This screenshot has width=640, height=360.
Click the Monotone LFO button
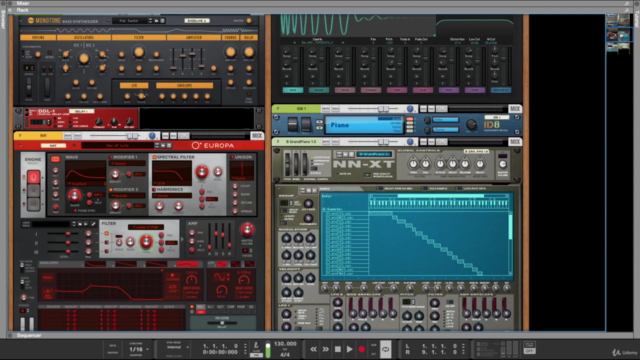point(134,86)
